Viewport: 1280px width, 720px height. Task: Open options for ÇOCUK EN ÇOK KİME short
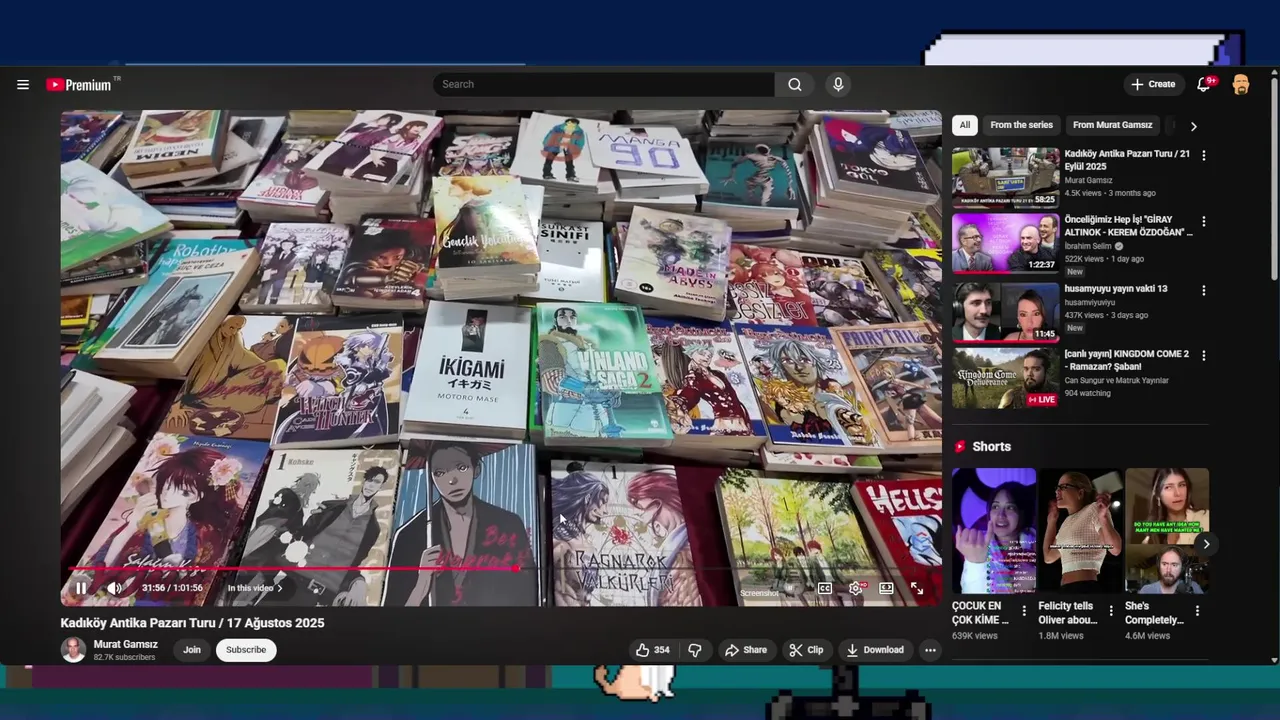click(1024, 610)
